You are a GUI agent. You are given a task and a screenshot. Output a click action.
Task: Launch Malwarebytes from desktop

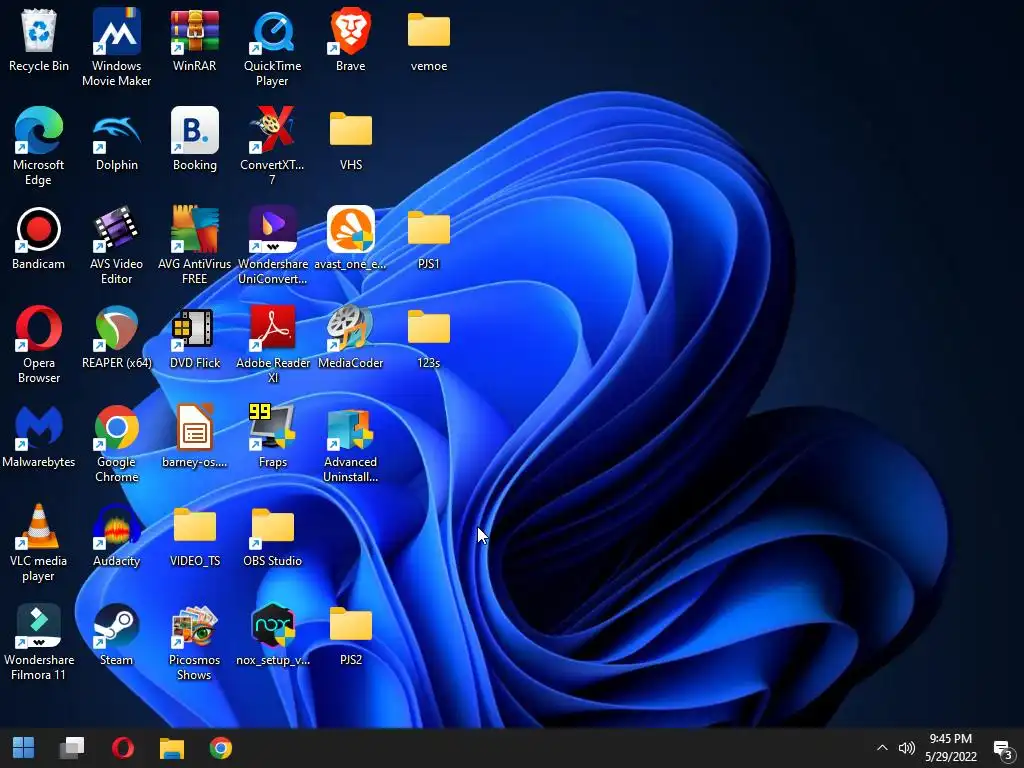[39, 438]
